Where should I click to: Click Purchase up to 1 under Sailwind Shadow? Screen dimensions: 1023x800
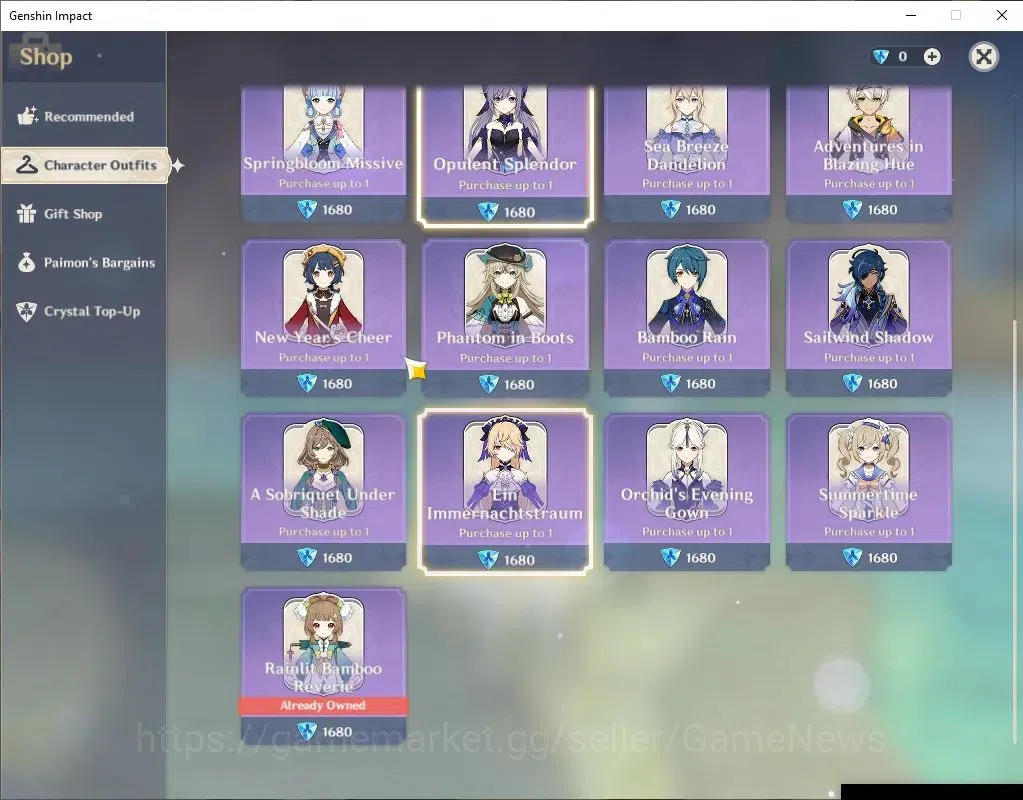pyautogui.click(x=868, y=358)
